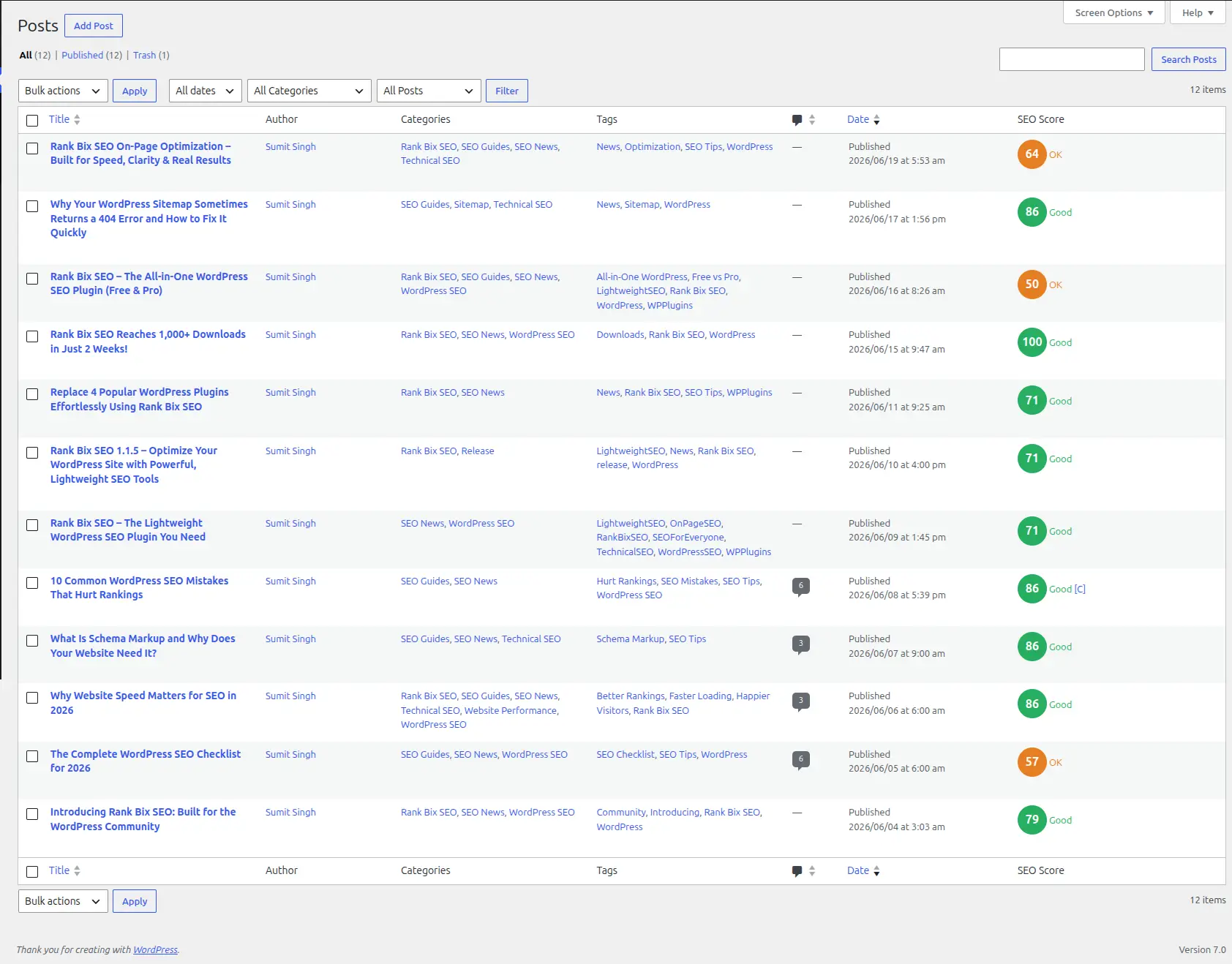This screenshot has width=1232, height=964.
Task: Click SEO score 86 badge for Website Speed Matters post
Action: [x=1032, y=704]
